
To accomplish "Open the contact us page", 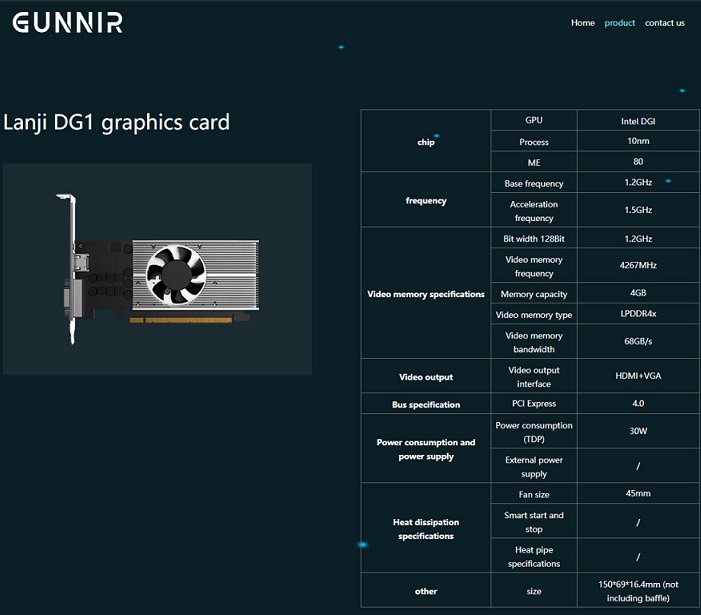I will 664,23.
